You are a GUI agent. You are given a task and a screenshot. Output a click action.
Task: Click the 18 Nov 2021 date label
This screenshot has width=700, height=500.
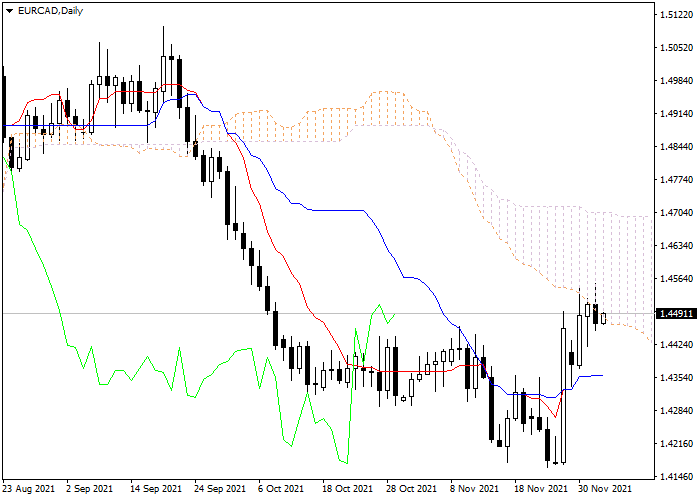[x=540, y=489]
